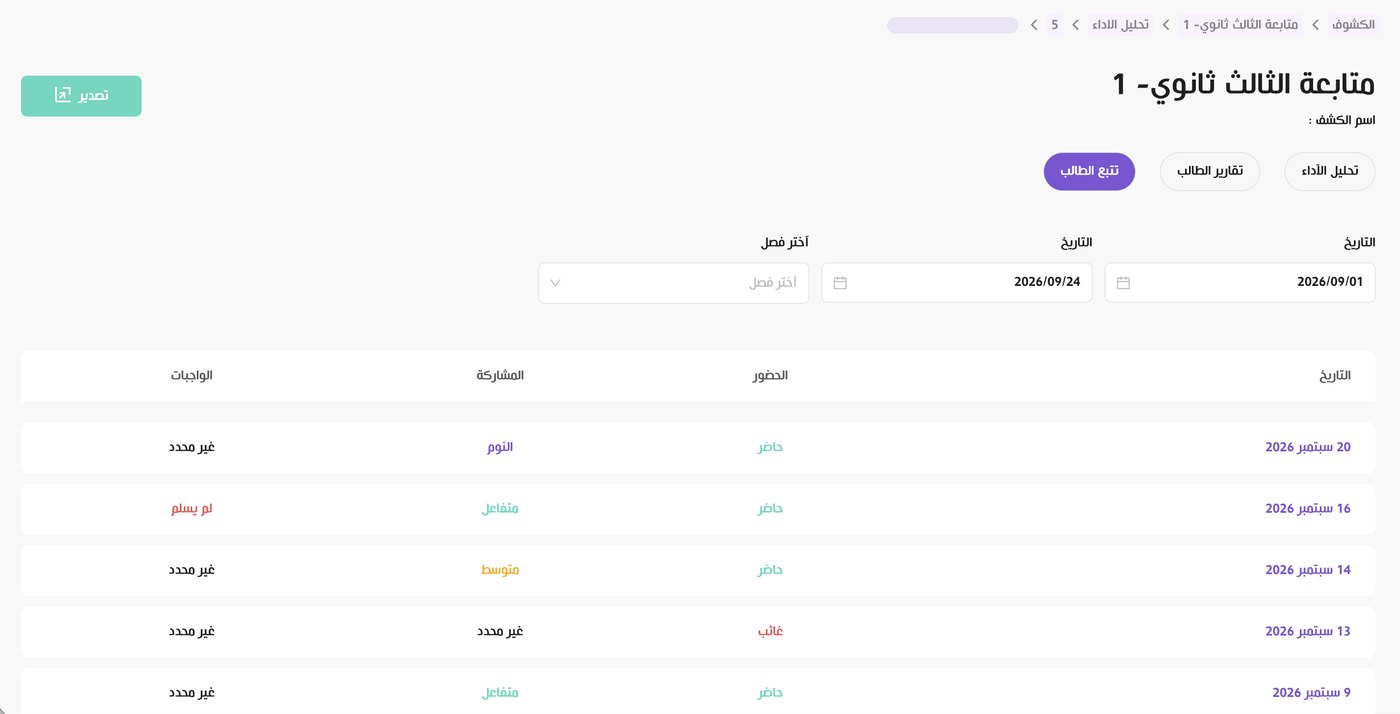
Task: Click the large page title متابعة الثالث ثانوي- 1
Action: tap(1244, 84)
